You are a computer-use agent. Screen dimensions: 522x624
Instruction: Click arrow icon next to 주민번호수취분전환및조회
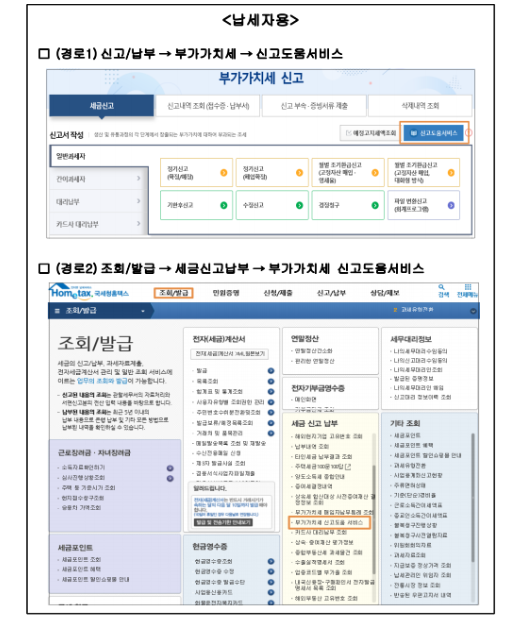pos(271,412)
